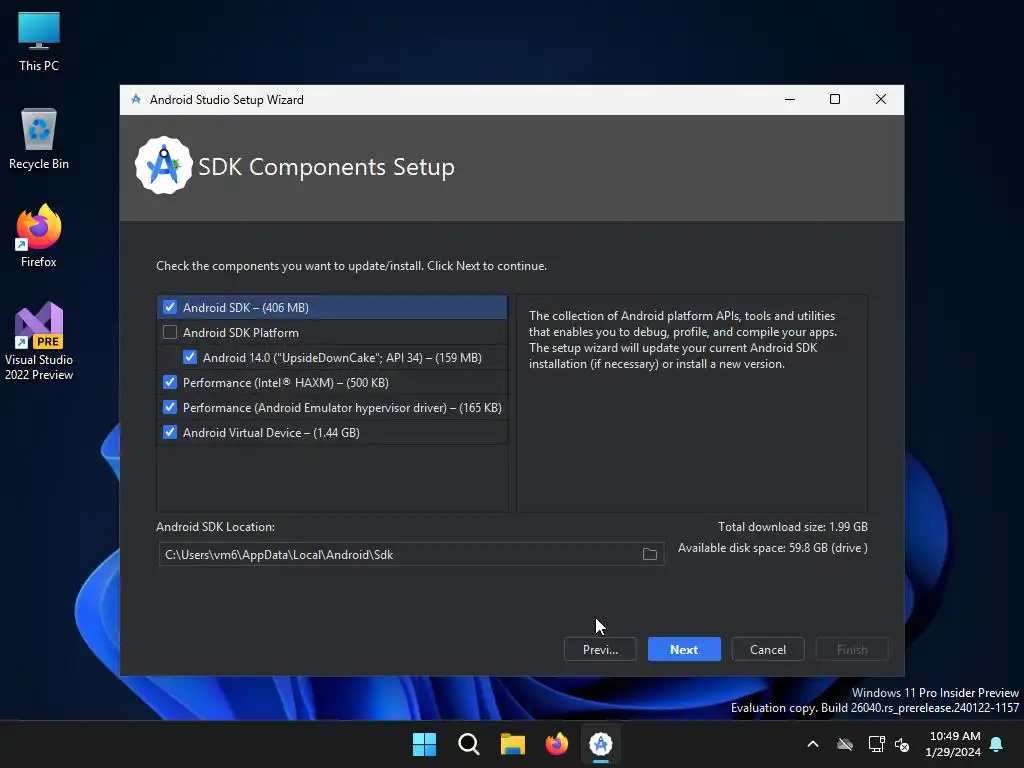Image resolution: width=1024 pixels, height=768 pixels.
Task: Select Performance (Intel HAXM) row text
Action: click(x=285, y=383)
